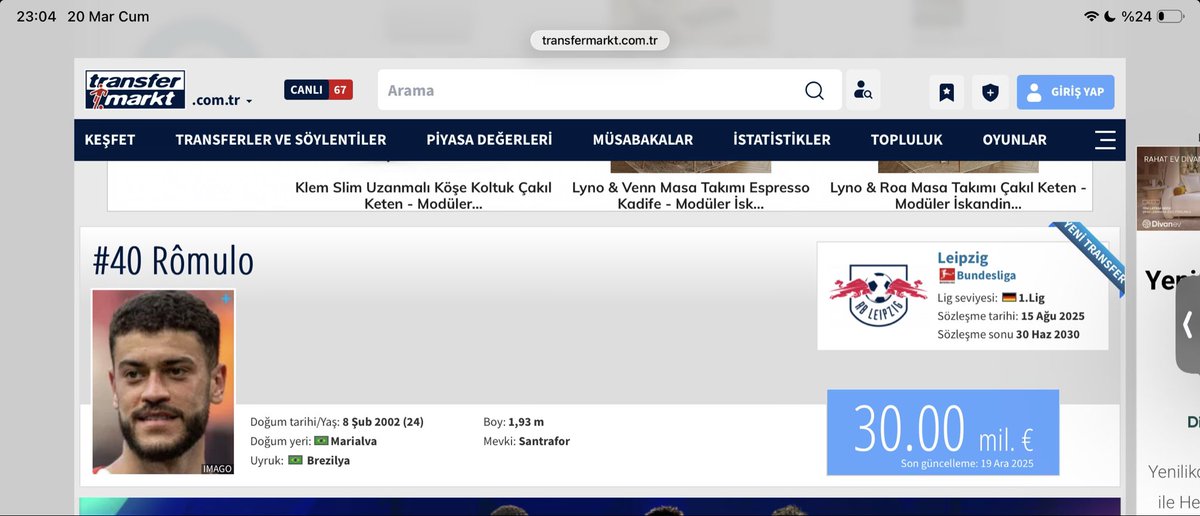Click the Santrafor position text
Screen dimensions: 1200x516
(x=544, y=441)
